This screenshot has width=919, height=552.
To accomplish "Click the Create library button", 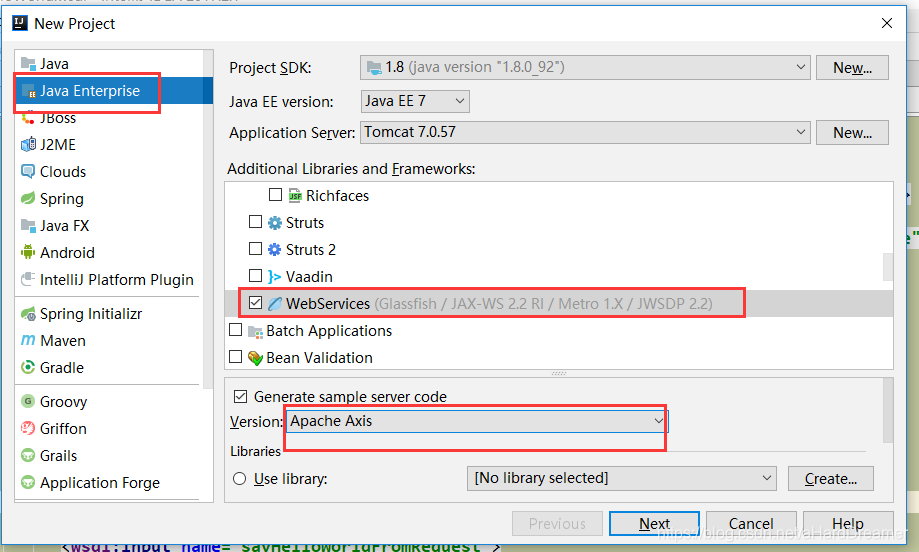I will (x=830, y=478).
